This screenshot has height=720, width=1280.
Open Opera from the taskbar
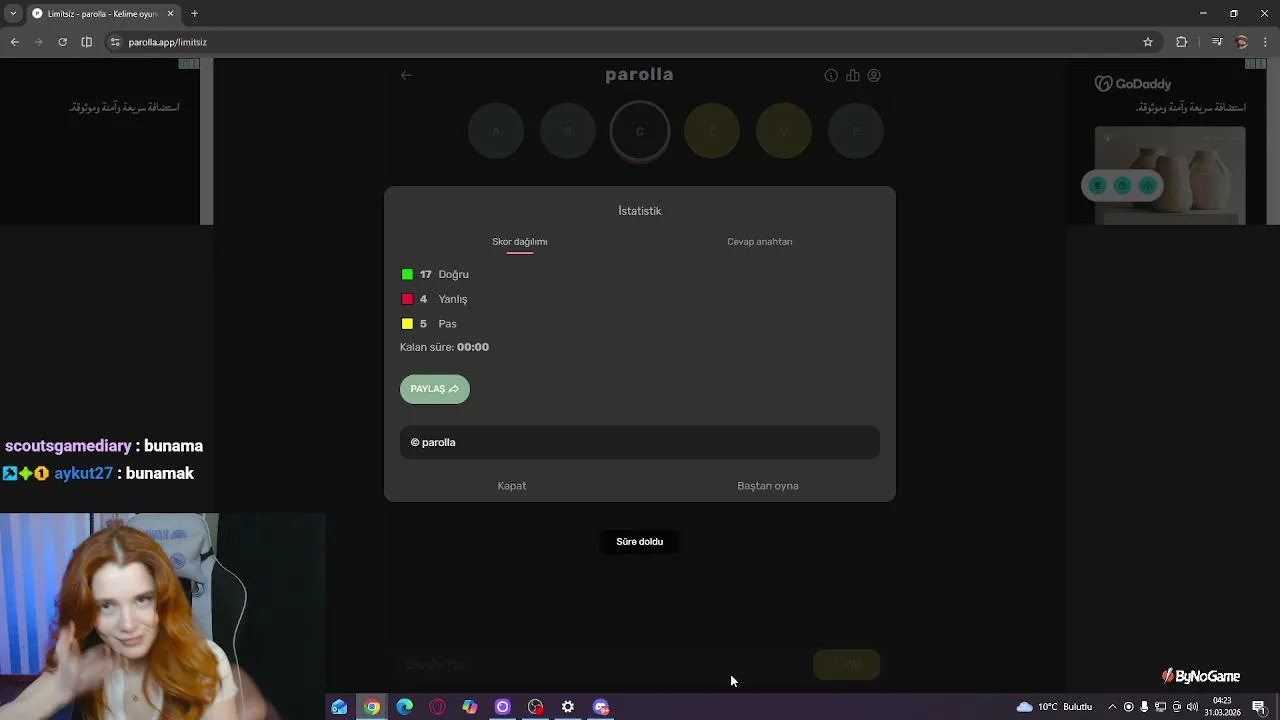click(x=437, y=707)
